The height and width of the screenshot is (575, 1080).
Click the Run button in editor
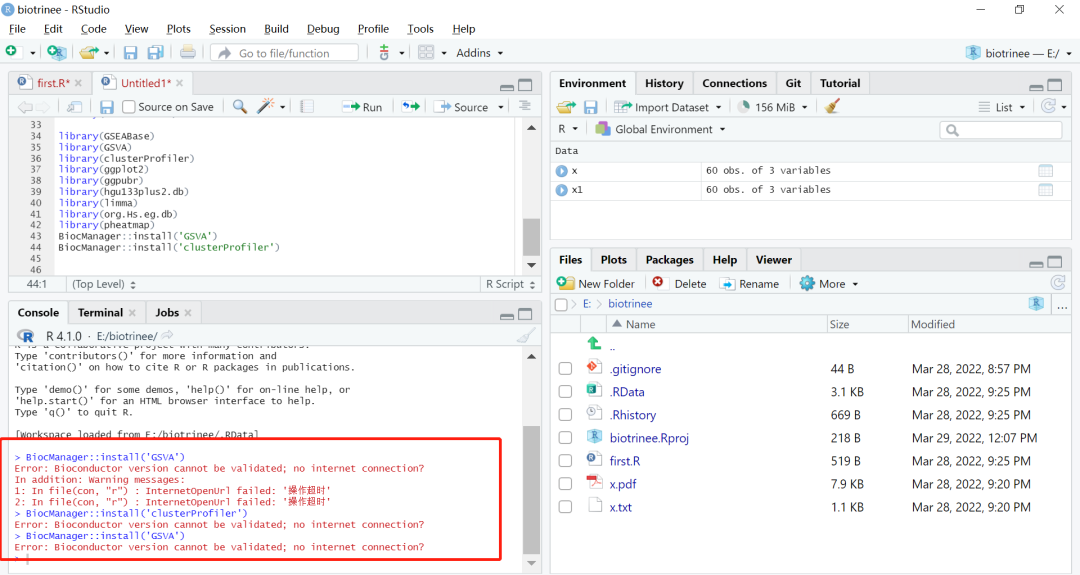point(363,107)
